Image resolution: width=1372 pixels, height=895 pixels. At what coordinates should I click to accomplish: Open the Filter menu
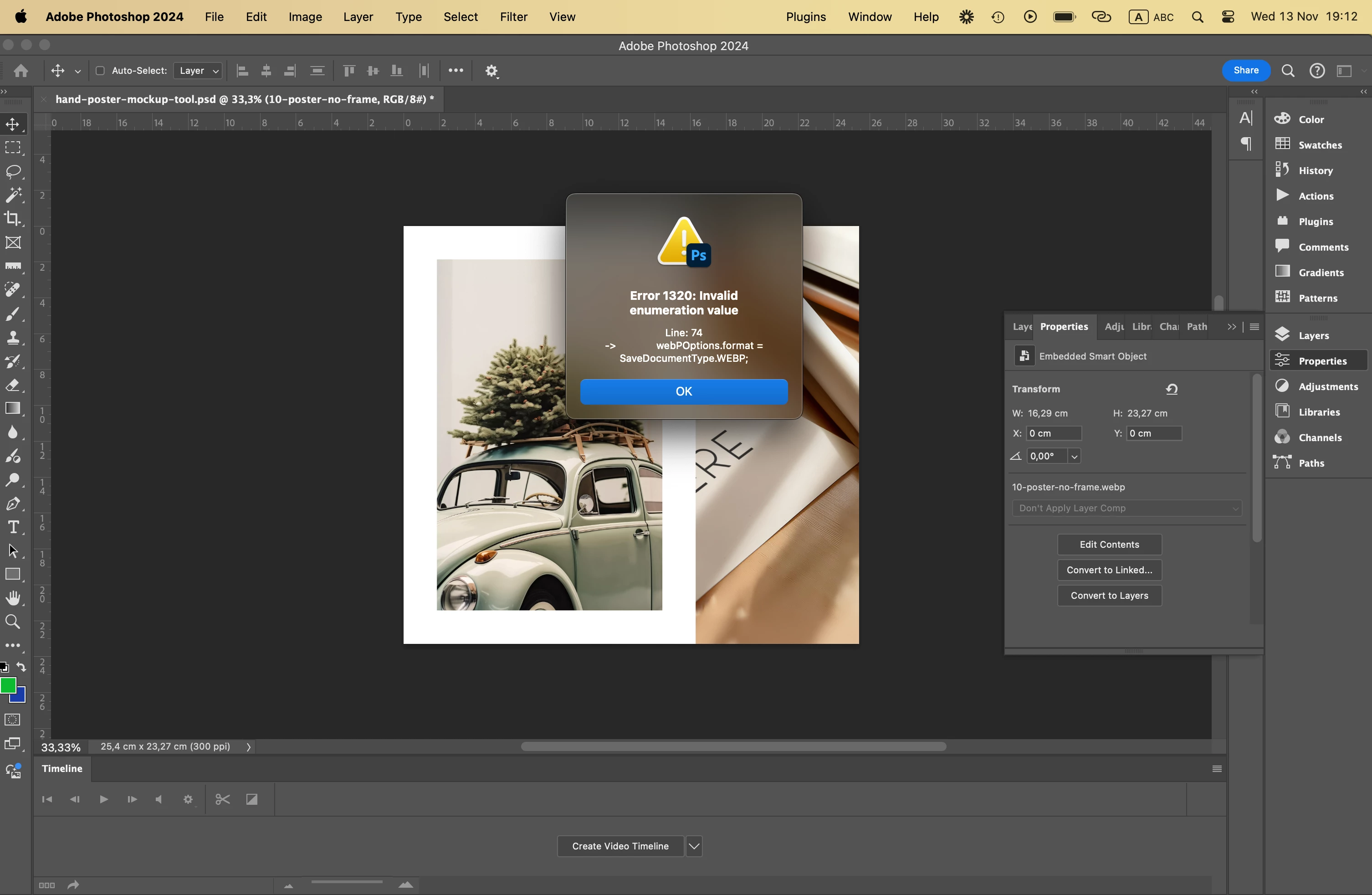click(513, 17)
